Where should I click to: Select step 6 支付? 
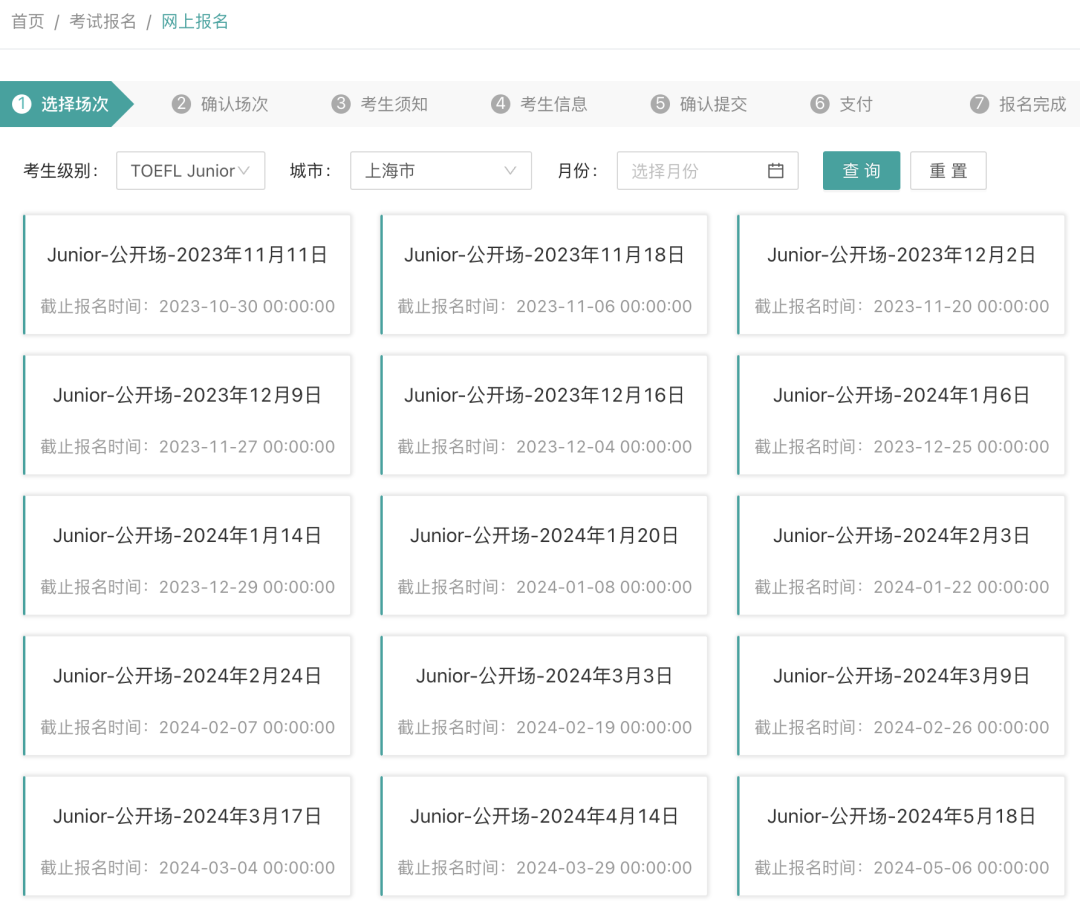pos(842,104)
